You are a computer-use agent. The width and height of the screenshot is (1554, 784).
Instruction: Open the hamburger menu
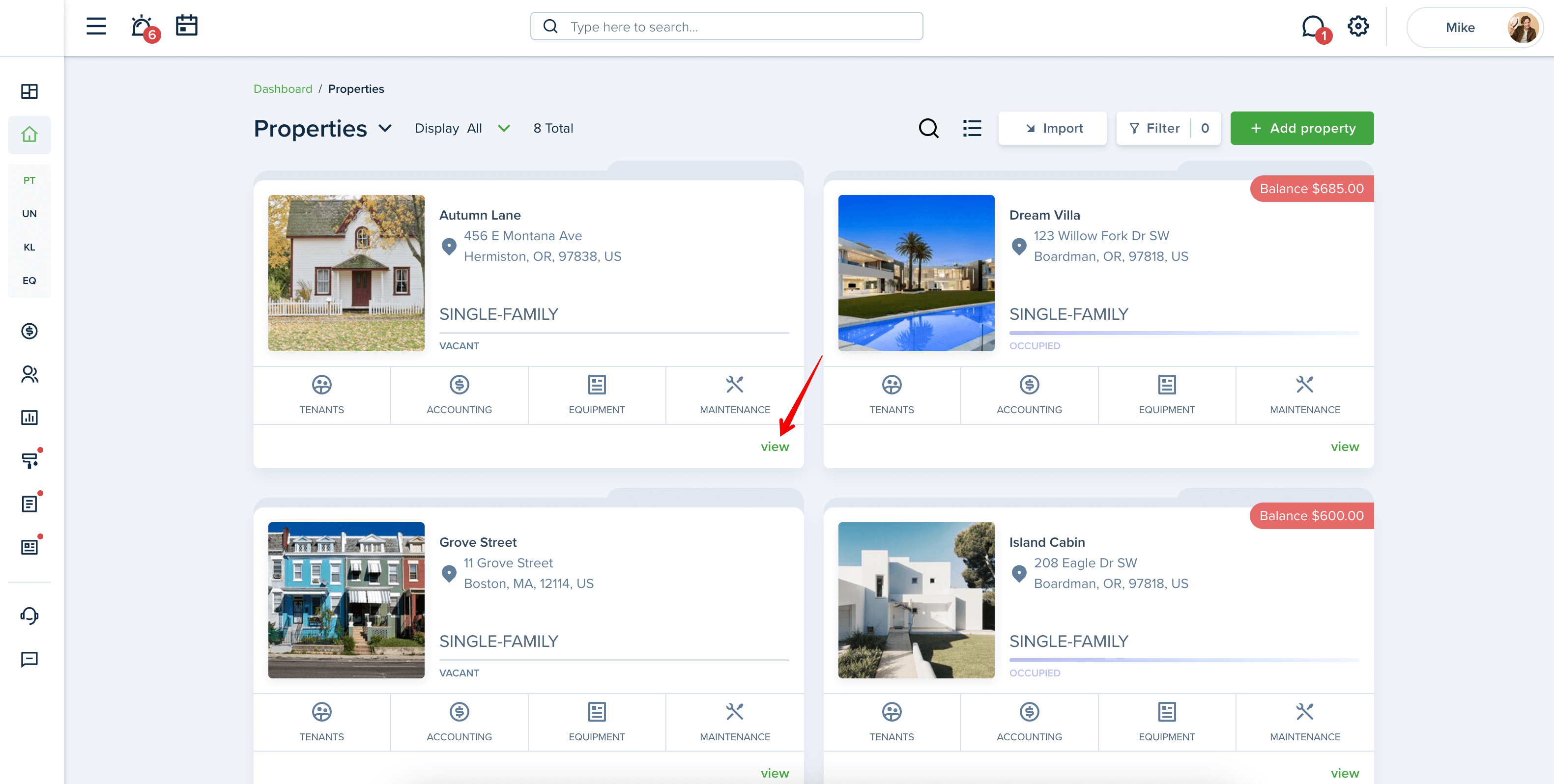click(96, 26)
